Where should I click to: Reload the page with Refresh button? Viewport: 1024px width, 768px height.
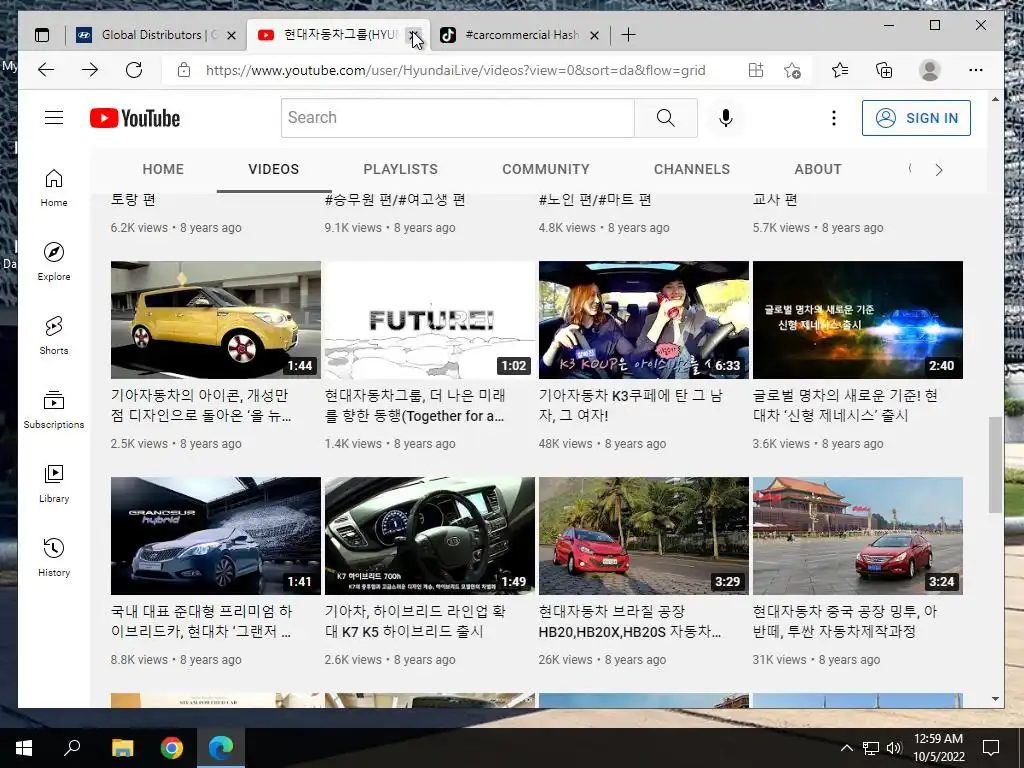tap(134, 70)
